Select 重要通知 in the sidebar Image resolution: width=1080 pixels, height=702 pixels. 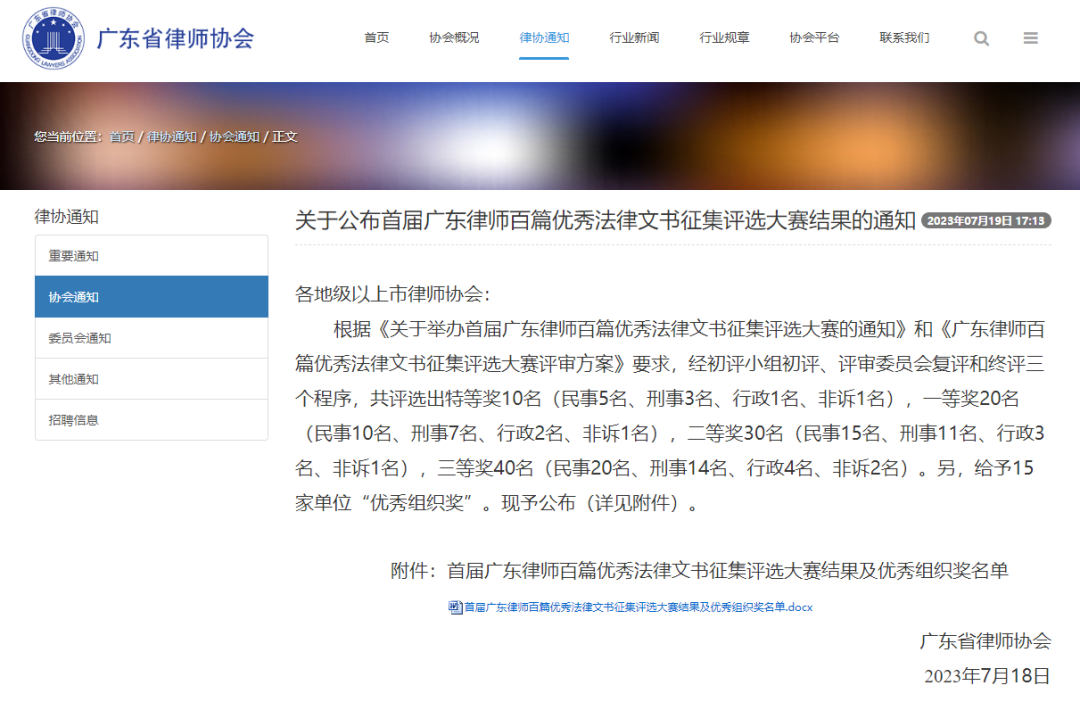point(151,256)
